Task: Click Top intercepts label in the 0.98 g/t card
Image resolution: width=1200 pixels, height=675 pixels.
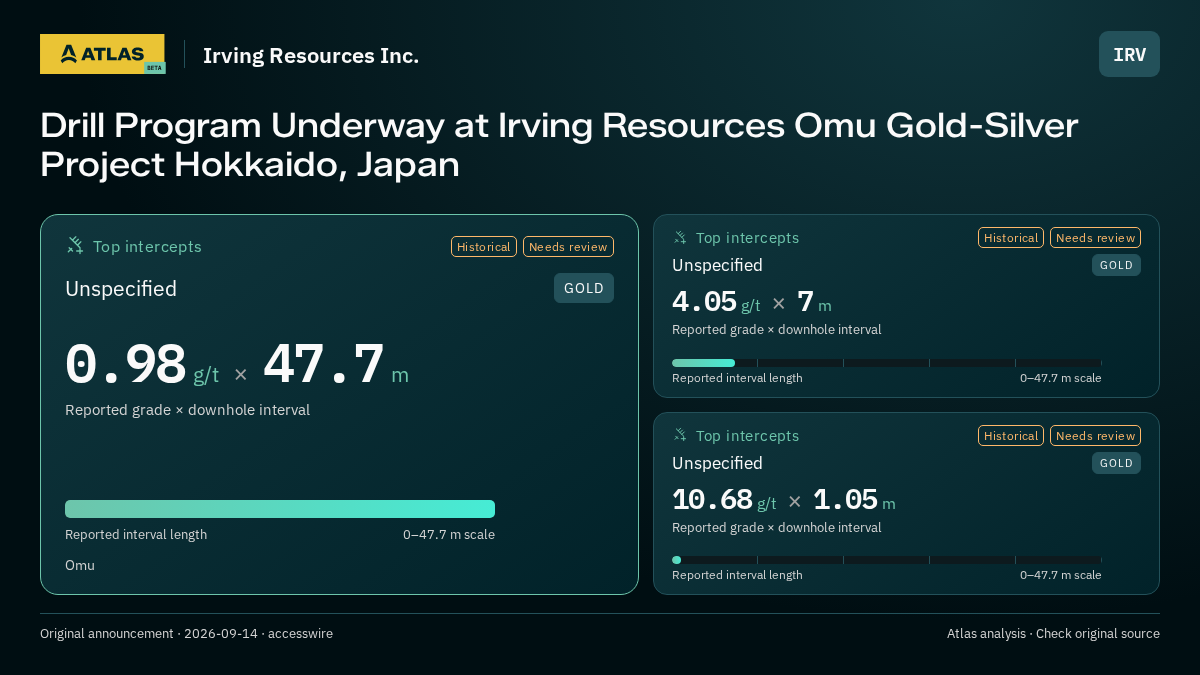Action: tap(147, 246)
